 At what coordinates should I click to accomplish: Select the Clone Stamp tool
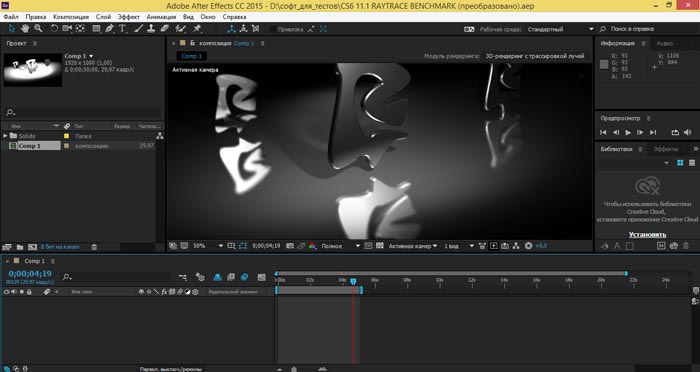point(151,29)
